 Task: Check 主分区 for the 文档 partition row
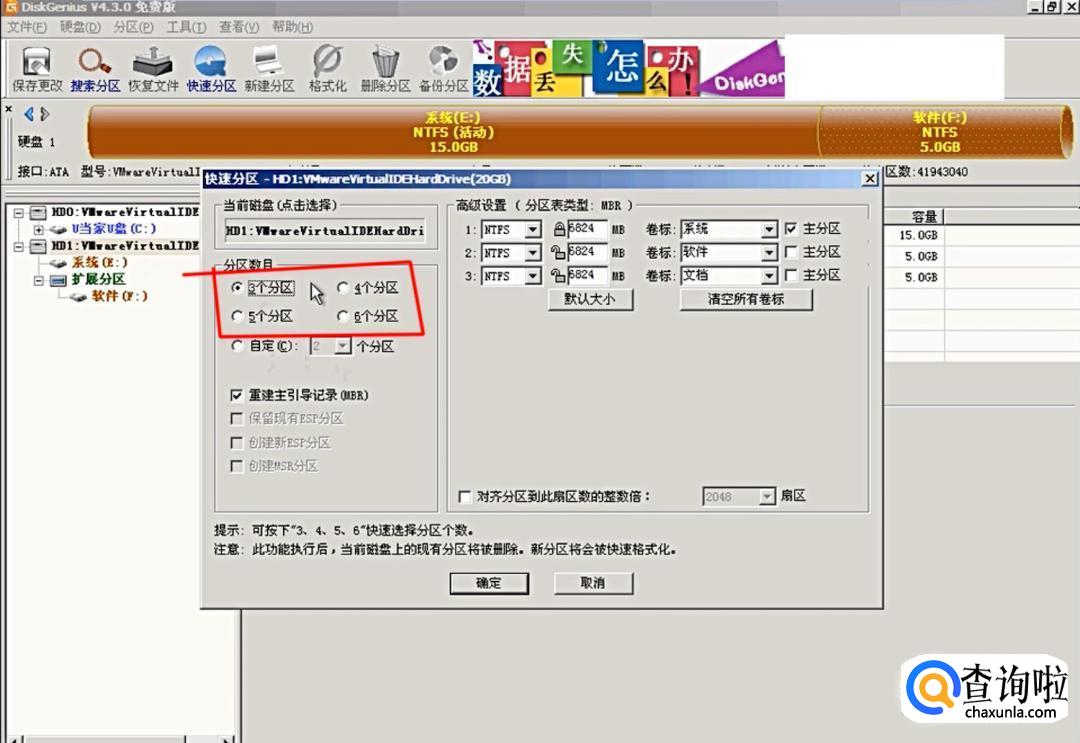(x=791, y=275)
